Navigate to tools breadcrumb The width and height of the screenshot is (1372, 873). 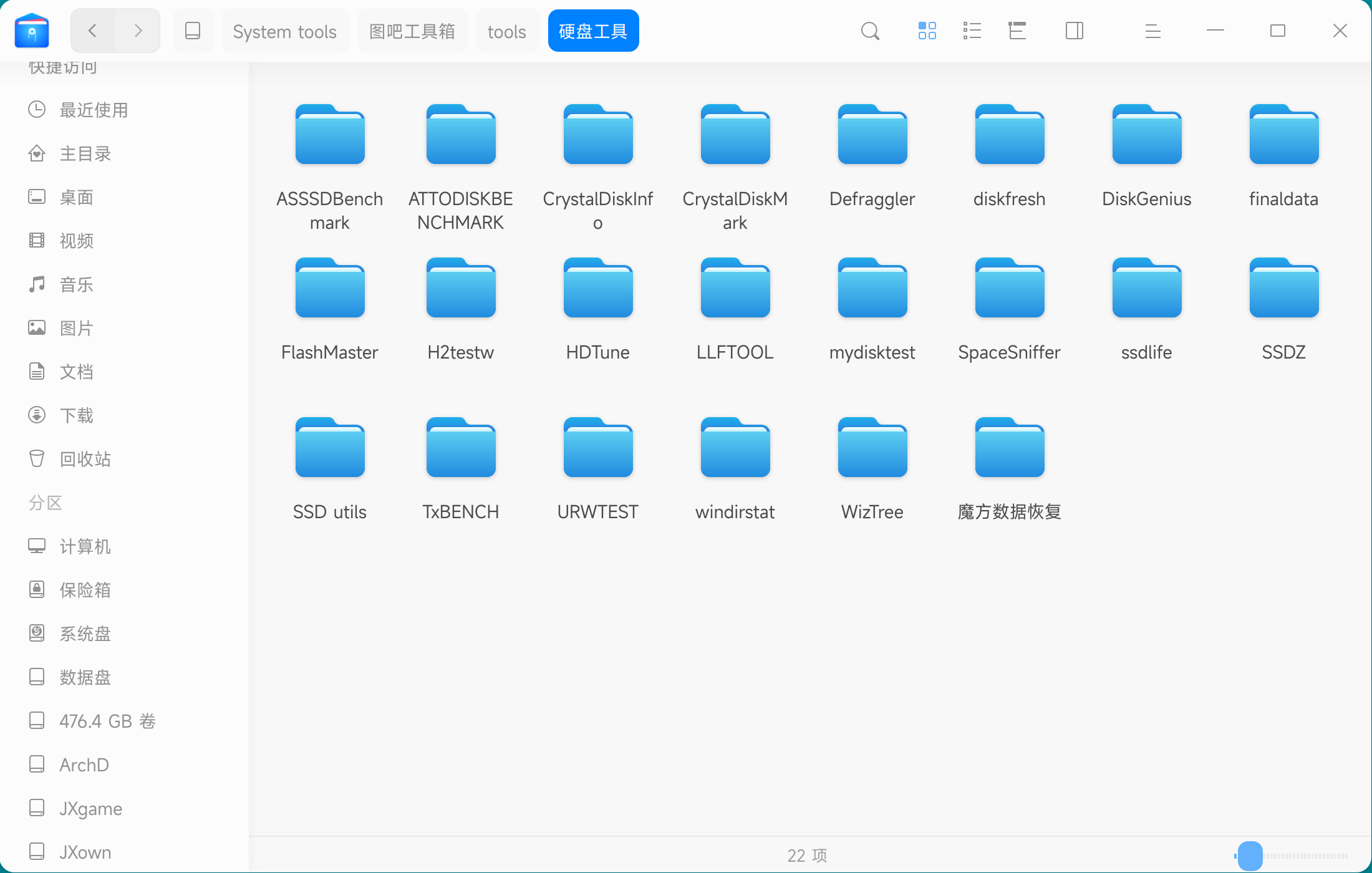[x=507, y=31]
